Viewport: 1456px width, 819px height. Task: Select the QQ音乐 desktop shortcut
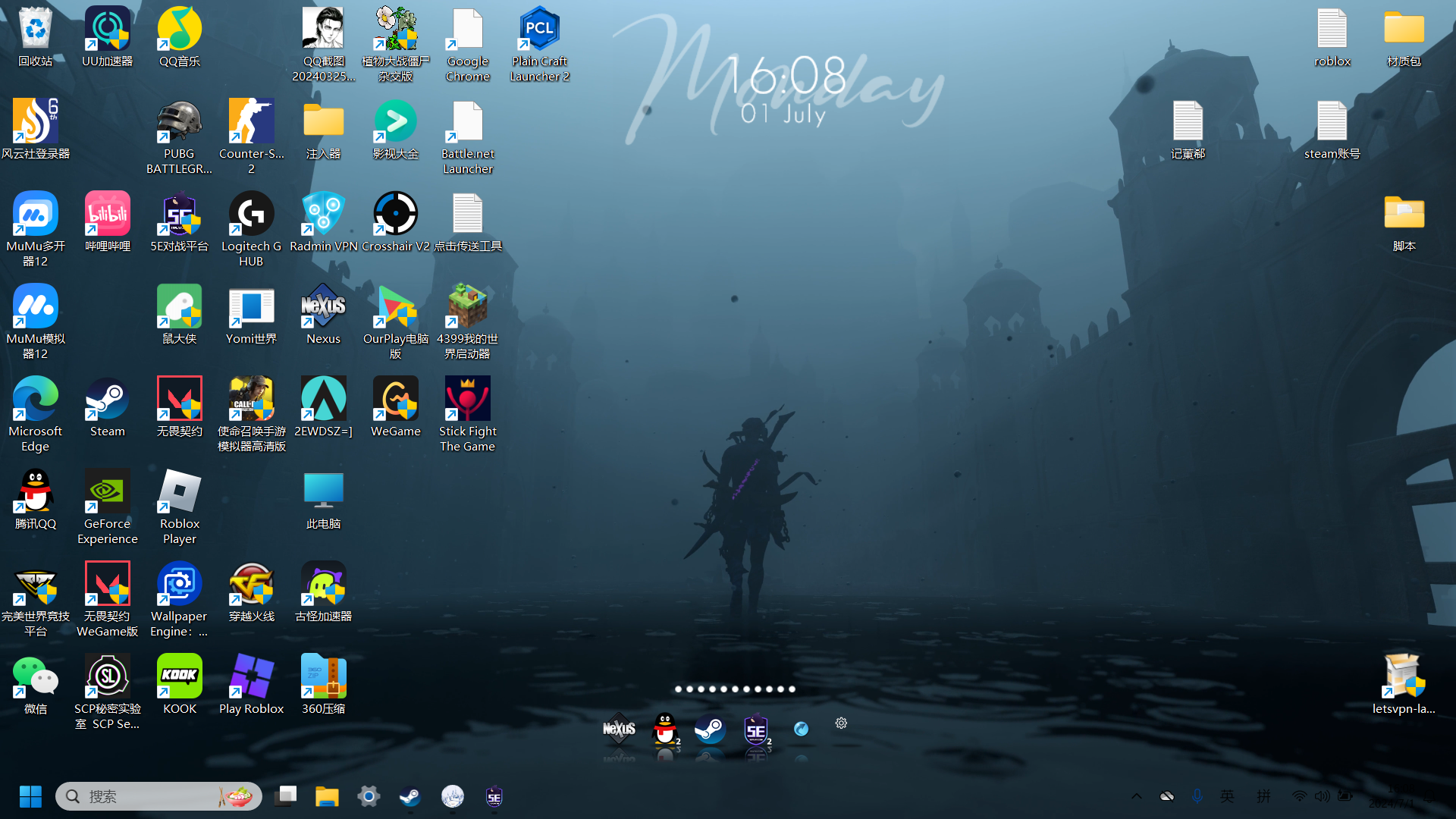pyautogui.click(x=180, y=38)
